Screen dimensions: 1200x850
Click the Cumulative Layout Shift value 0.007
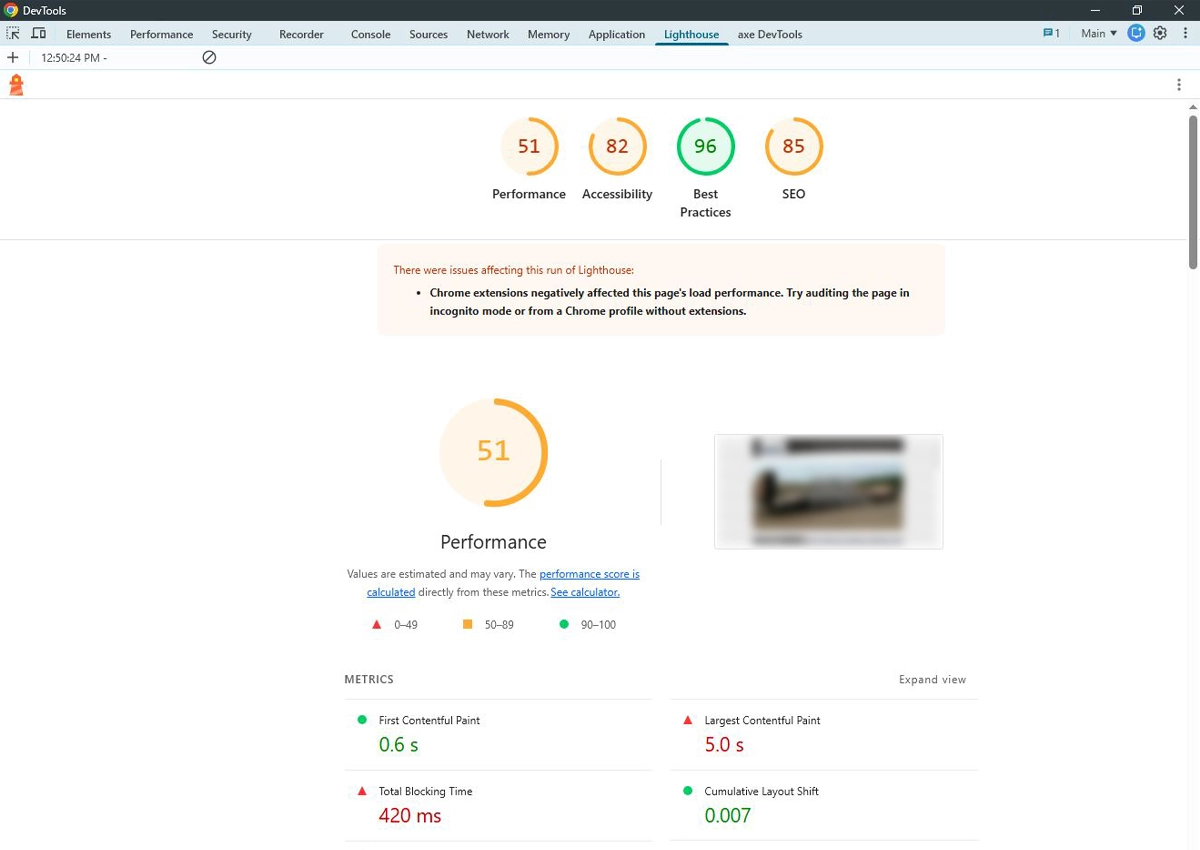pos(727,816)
